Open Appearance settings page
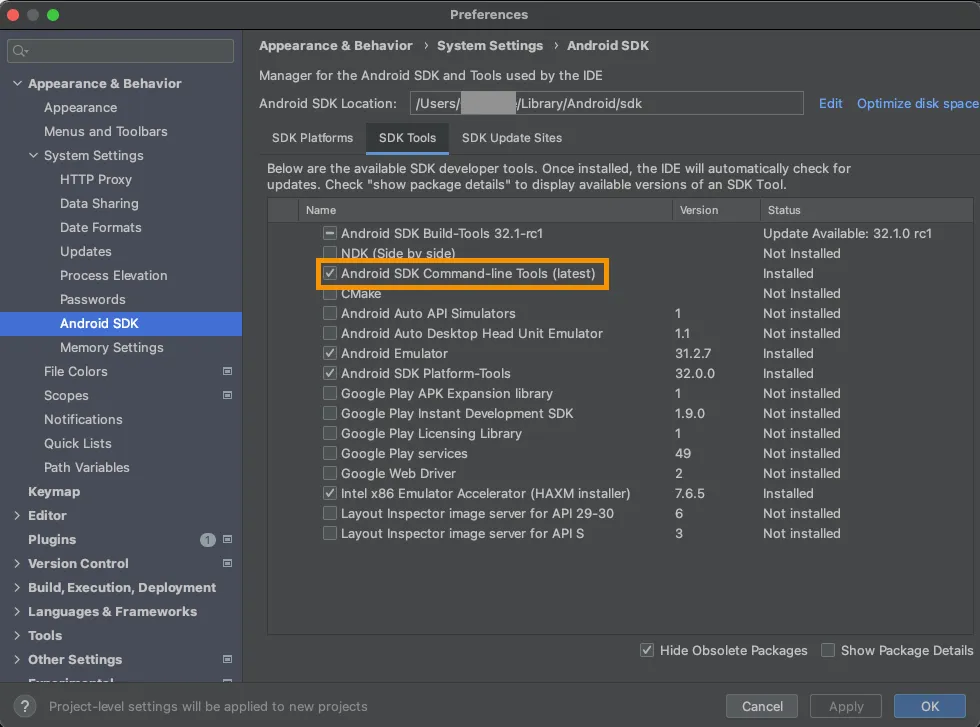The width and height of the screenshot is (980, 727). 81,108
